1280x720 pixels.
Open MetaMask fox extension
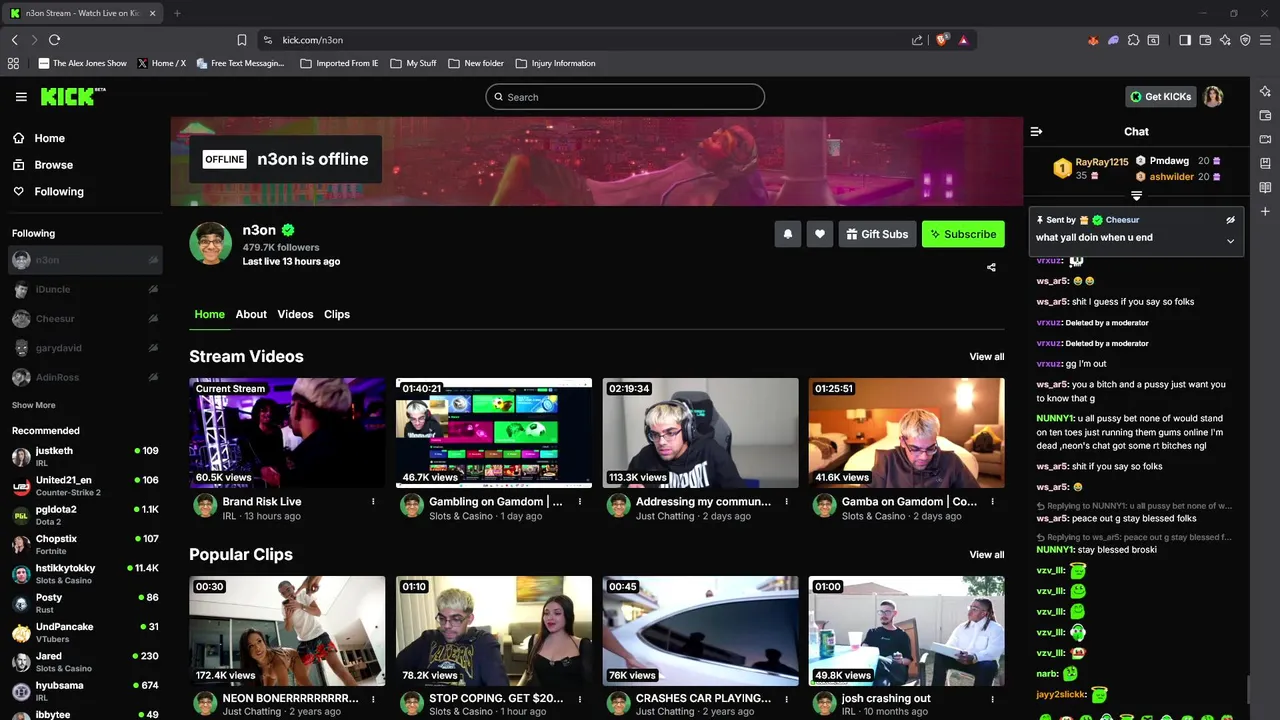1093,40
